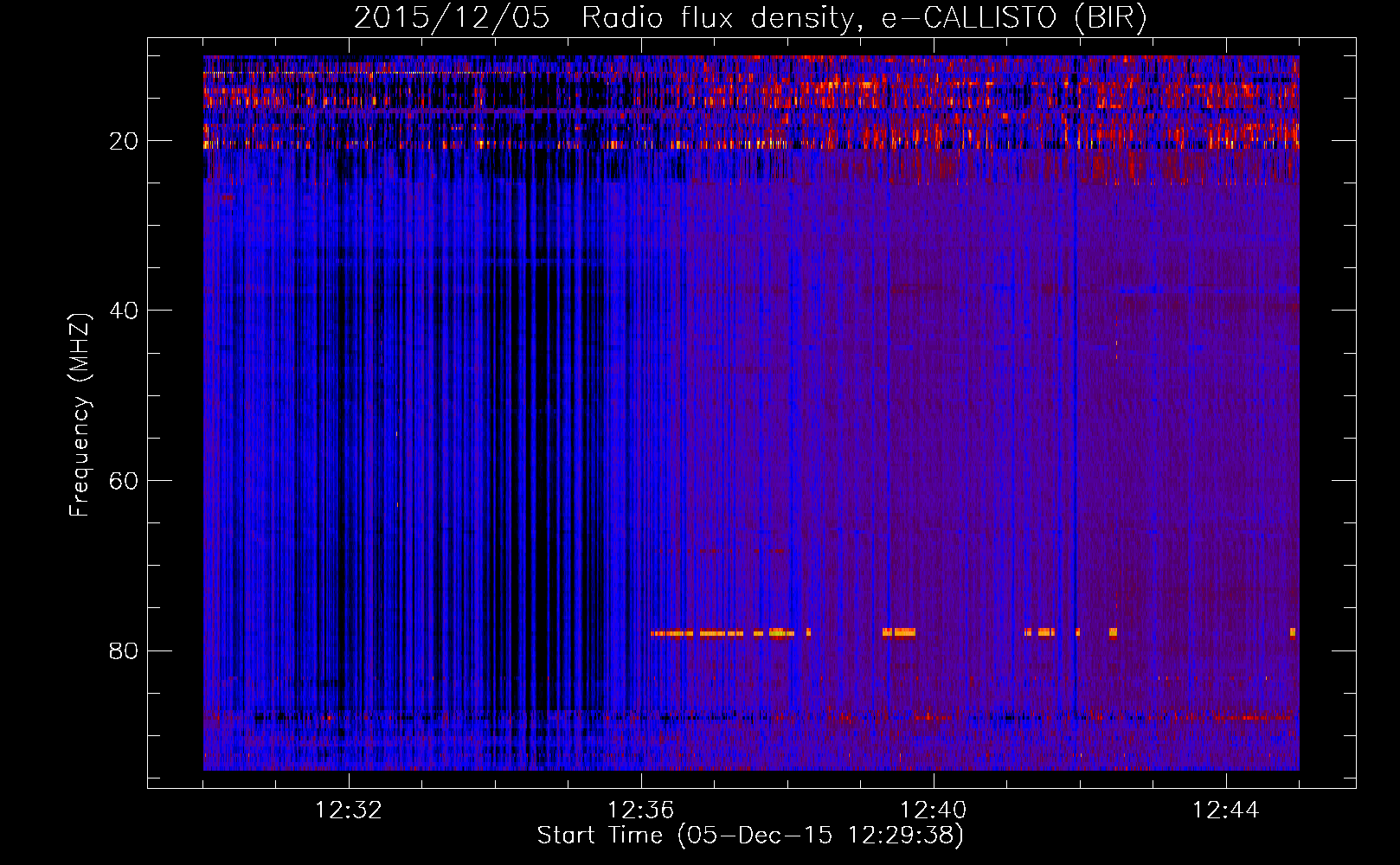Screen dimensions: 1400x865
Task: Click the 80 frequency tick label
Action: tap(124, 650)
